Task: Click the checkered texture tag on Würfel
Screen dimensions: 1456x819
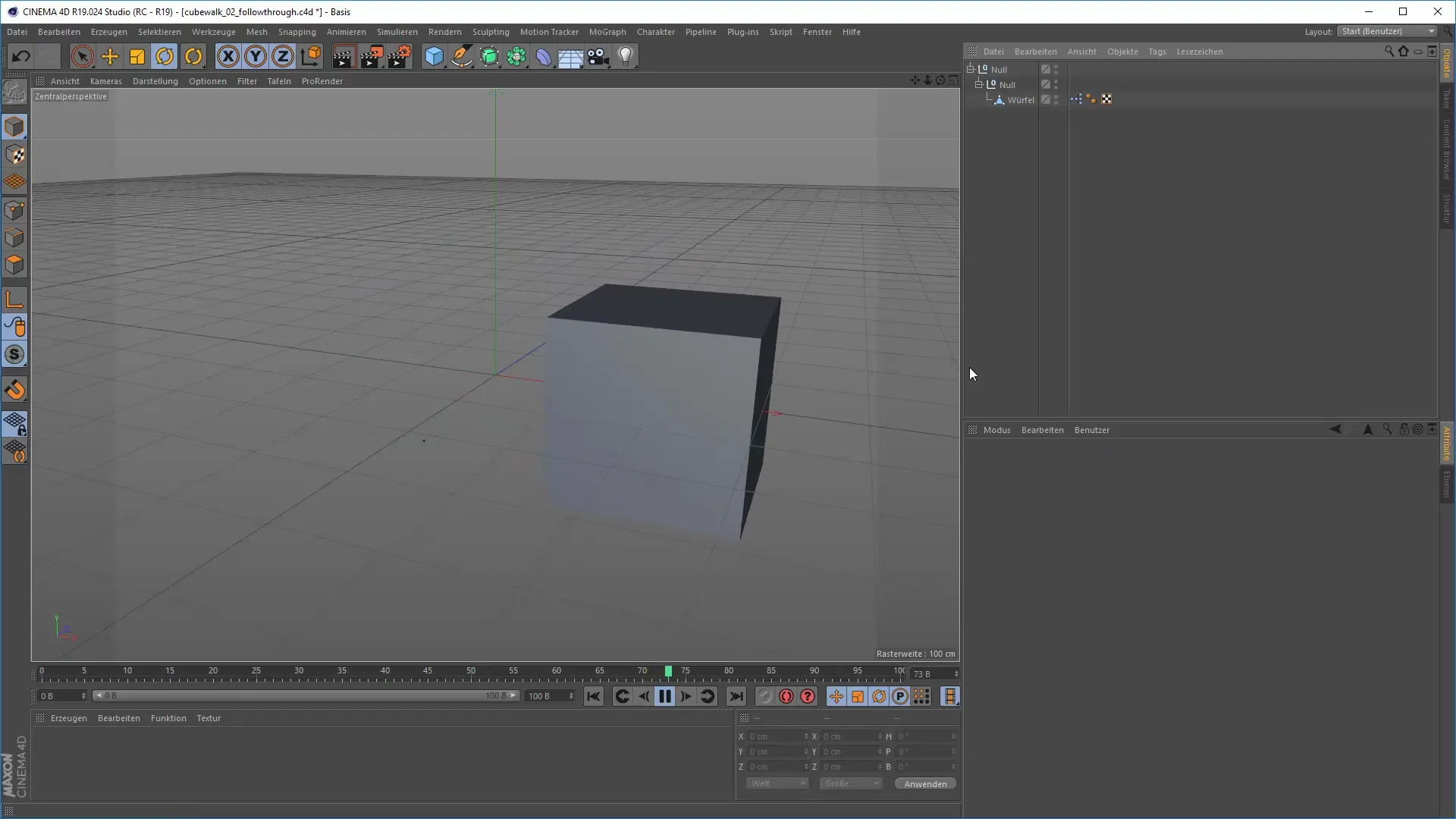Action: pyautogui.click(x=1106, y=99)
